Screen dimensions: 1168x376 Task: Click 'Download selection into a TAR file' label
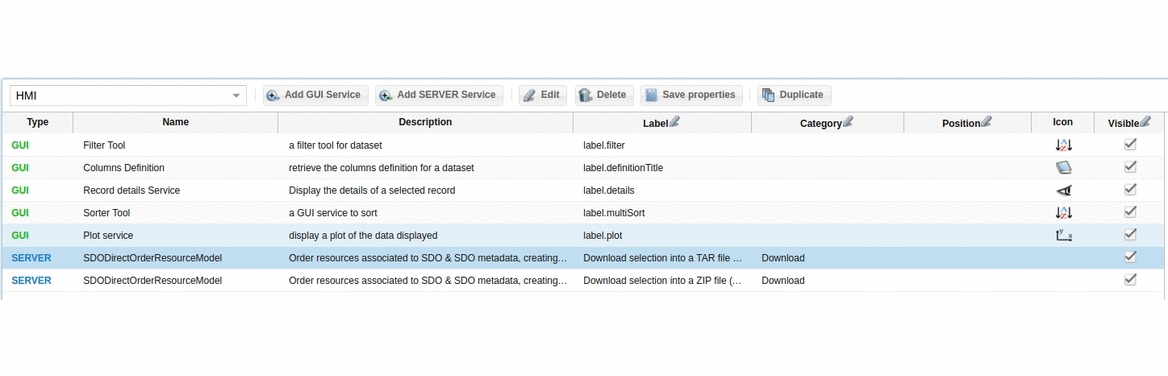(x=663, y=258)
